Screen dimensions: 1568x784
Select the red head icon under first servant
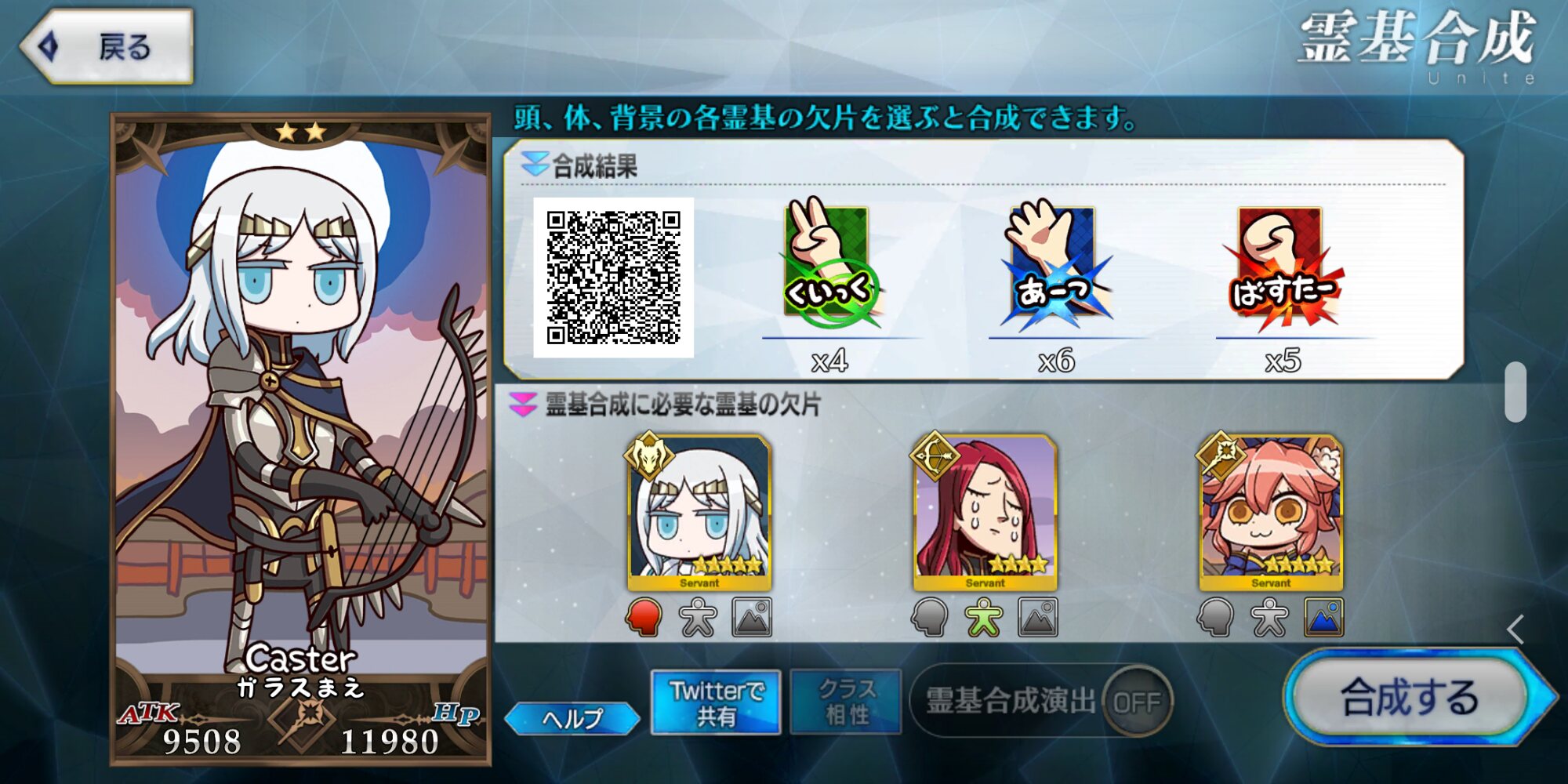click(644, 617)
